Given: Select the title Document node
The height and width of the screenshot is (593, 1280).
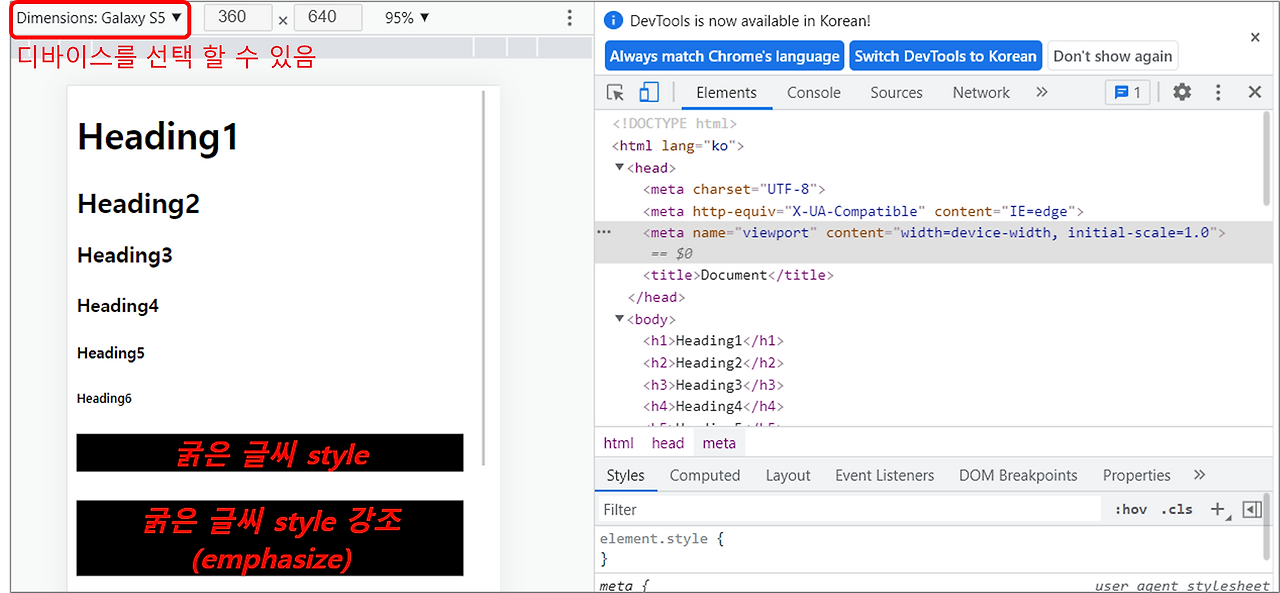Looking at the screenshot, I should tap(738, 275).
